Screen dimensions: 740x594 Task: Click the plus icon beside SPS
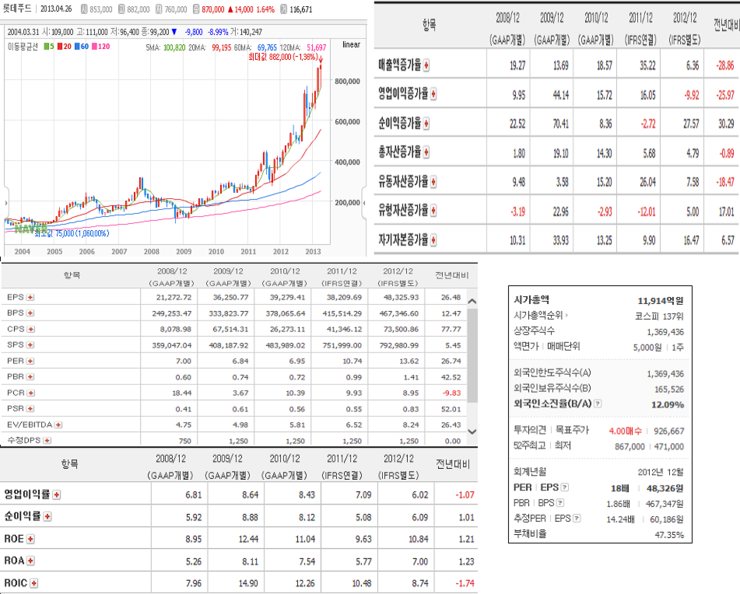(x=30, y=345)
